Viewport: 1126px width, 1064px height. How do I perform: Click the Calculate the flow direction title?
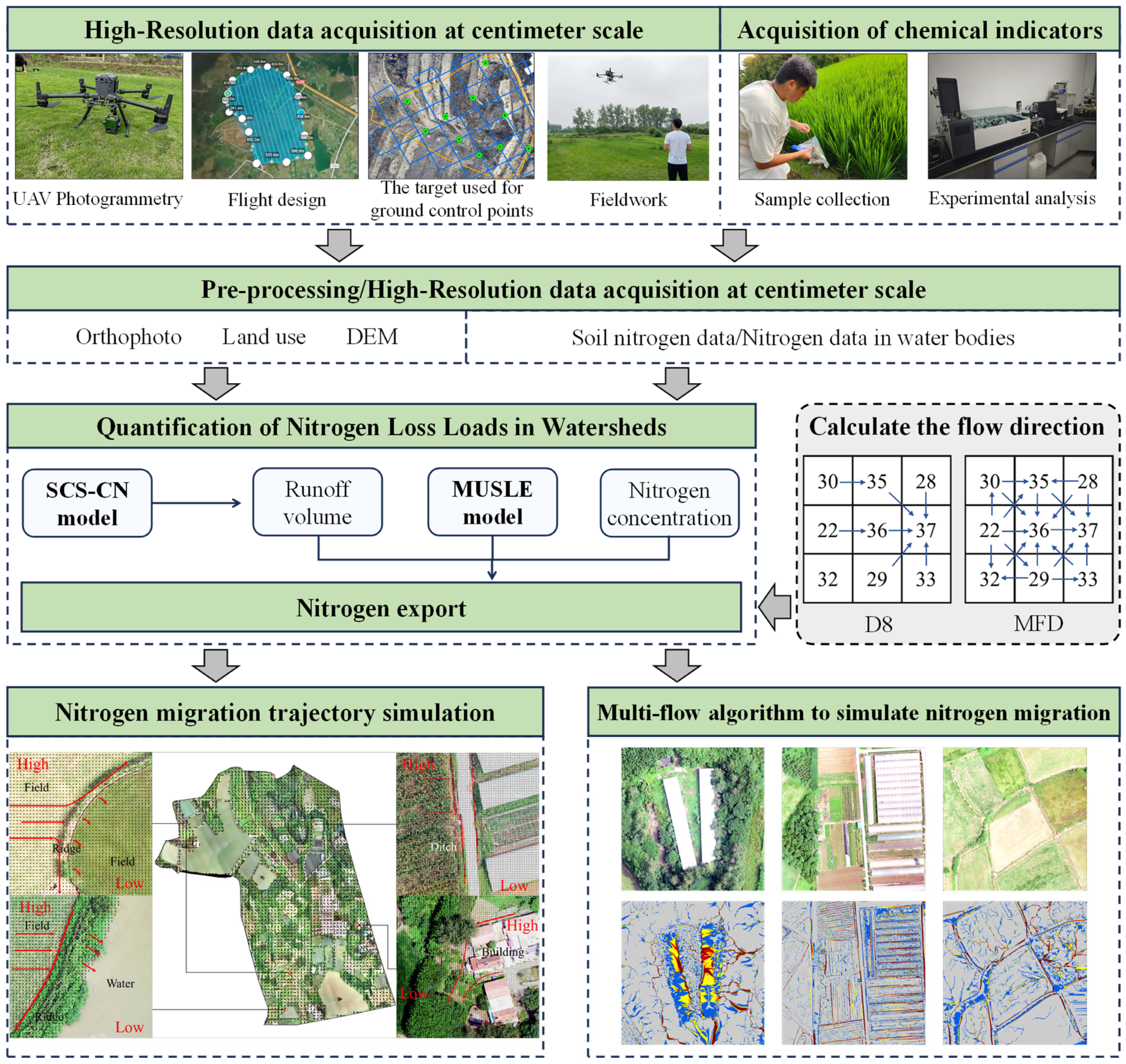click(x=956, y=427)
